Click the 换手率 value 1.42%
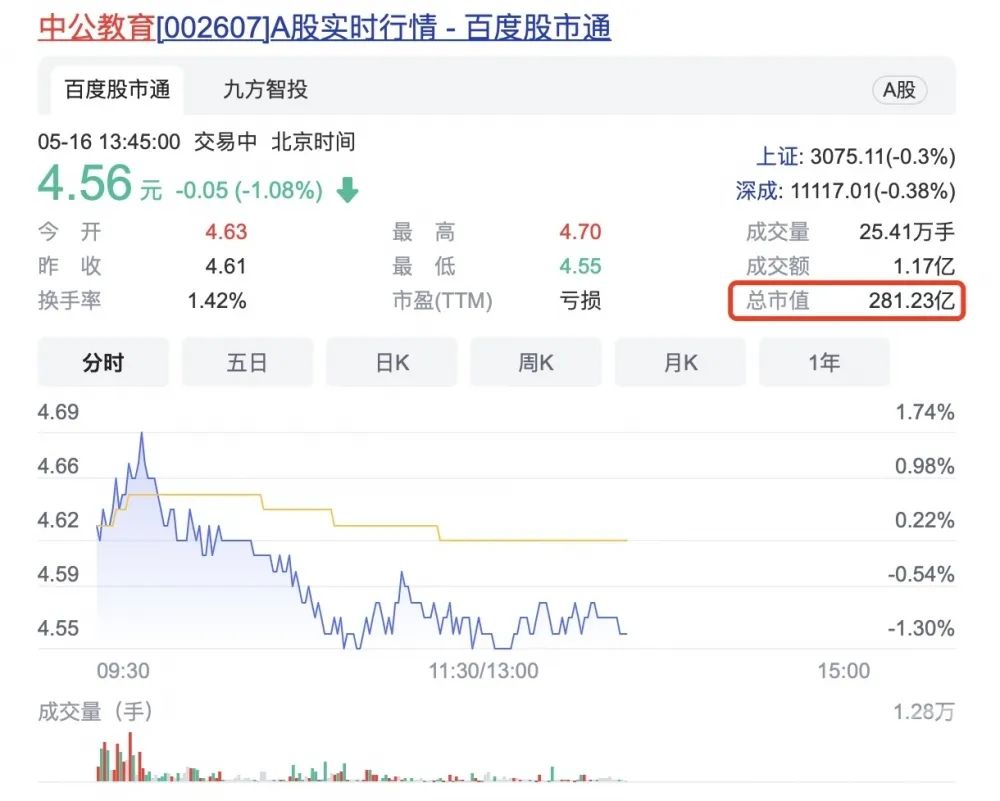1000x801 pixels. 217,300
